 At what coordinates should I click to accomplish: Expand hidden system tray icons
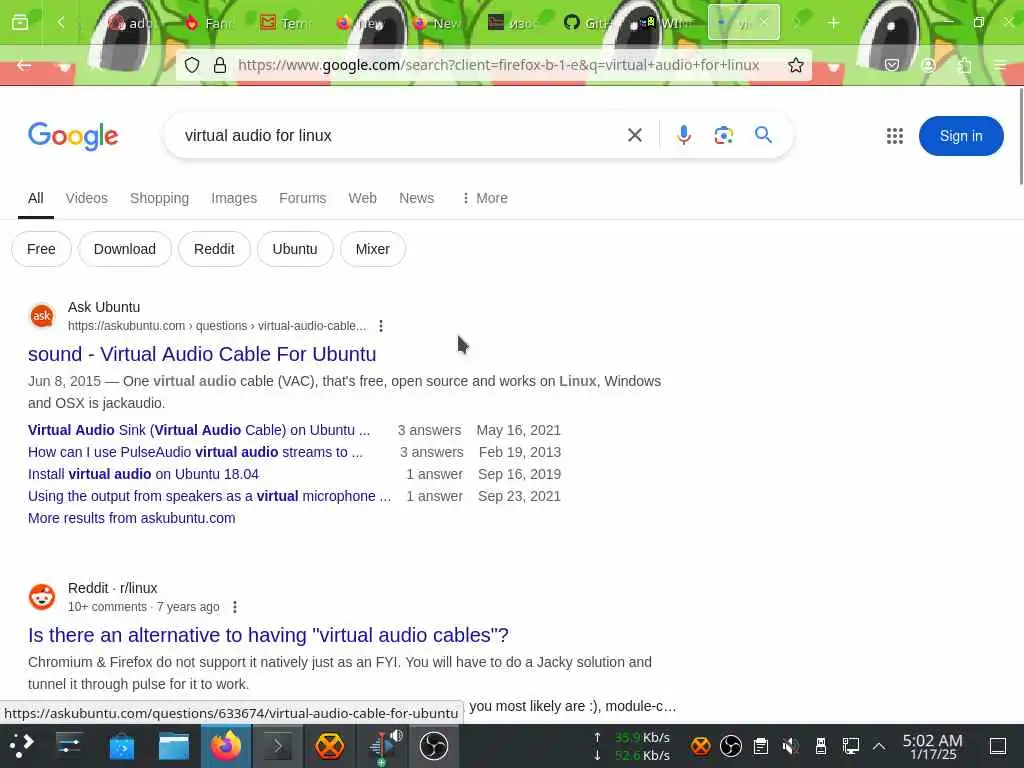point(879,746)
